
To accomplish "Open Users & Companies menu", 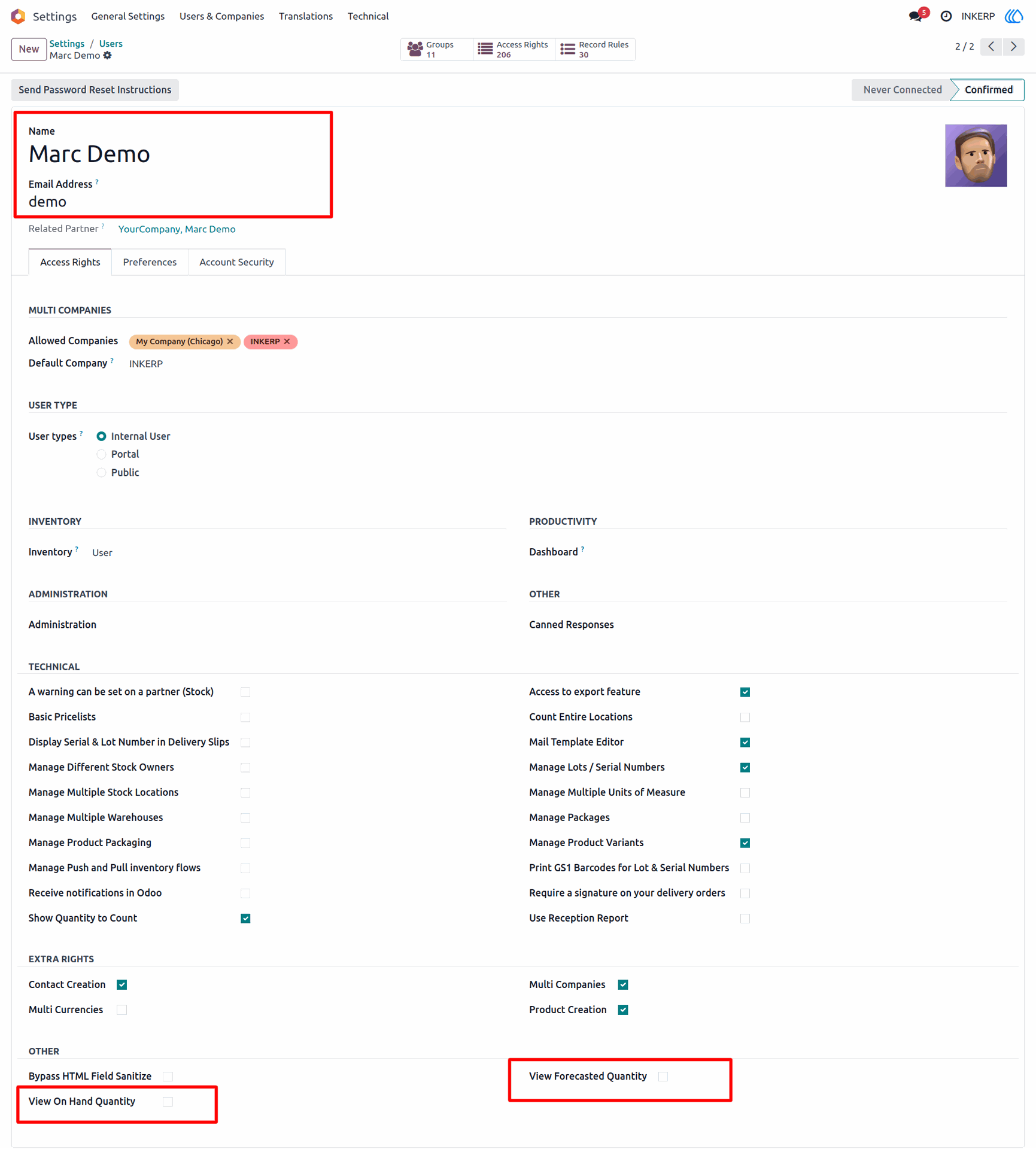I will [x=221, y=16].
